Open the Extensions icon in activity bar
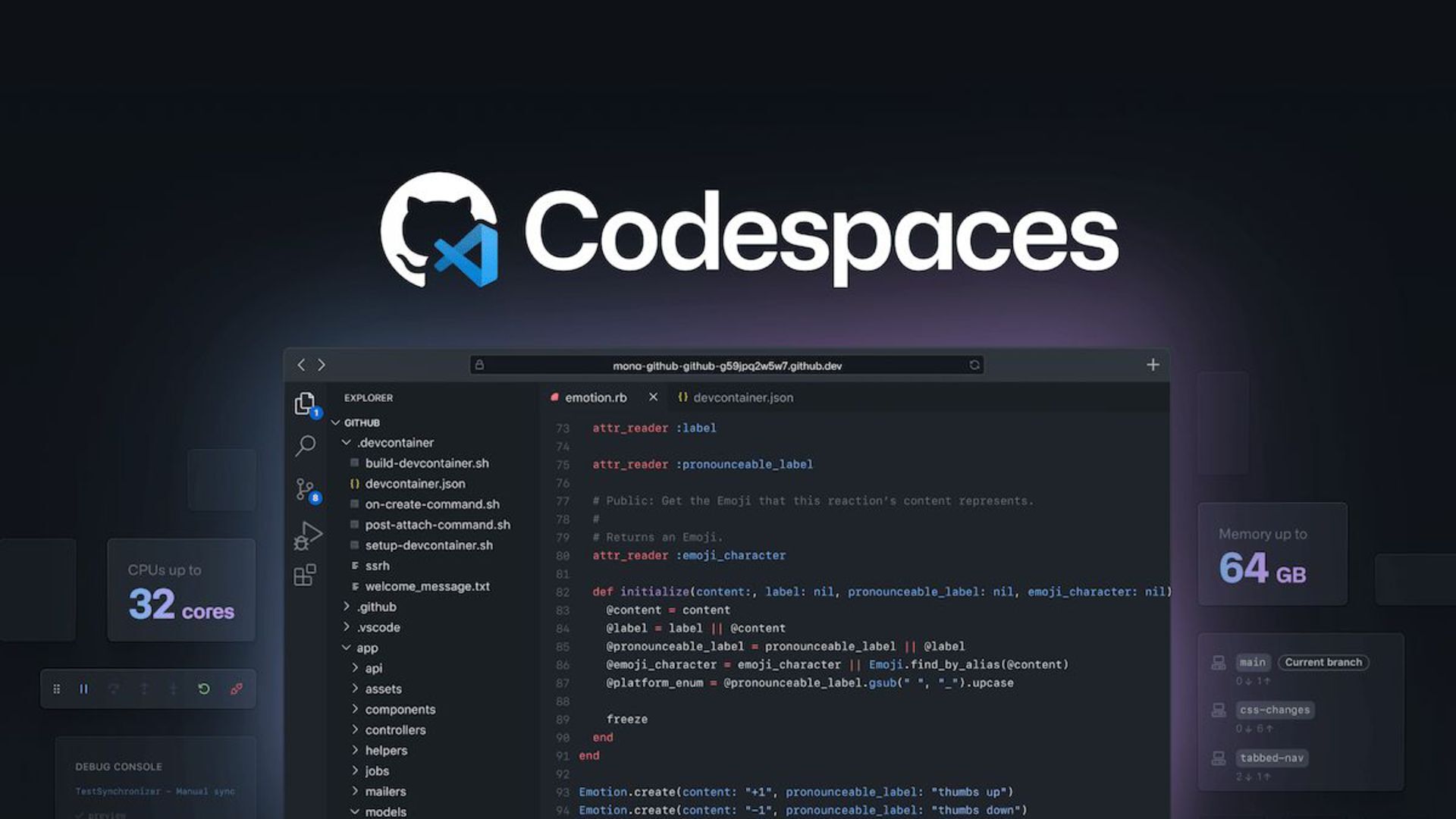The width and height of the screenshot is (1456, 819). pyautogui.click(x=305, y=576)
